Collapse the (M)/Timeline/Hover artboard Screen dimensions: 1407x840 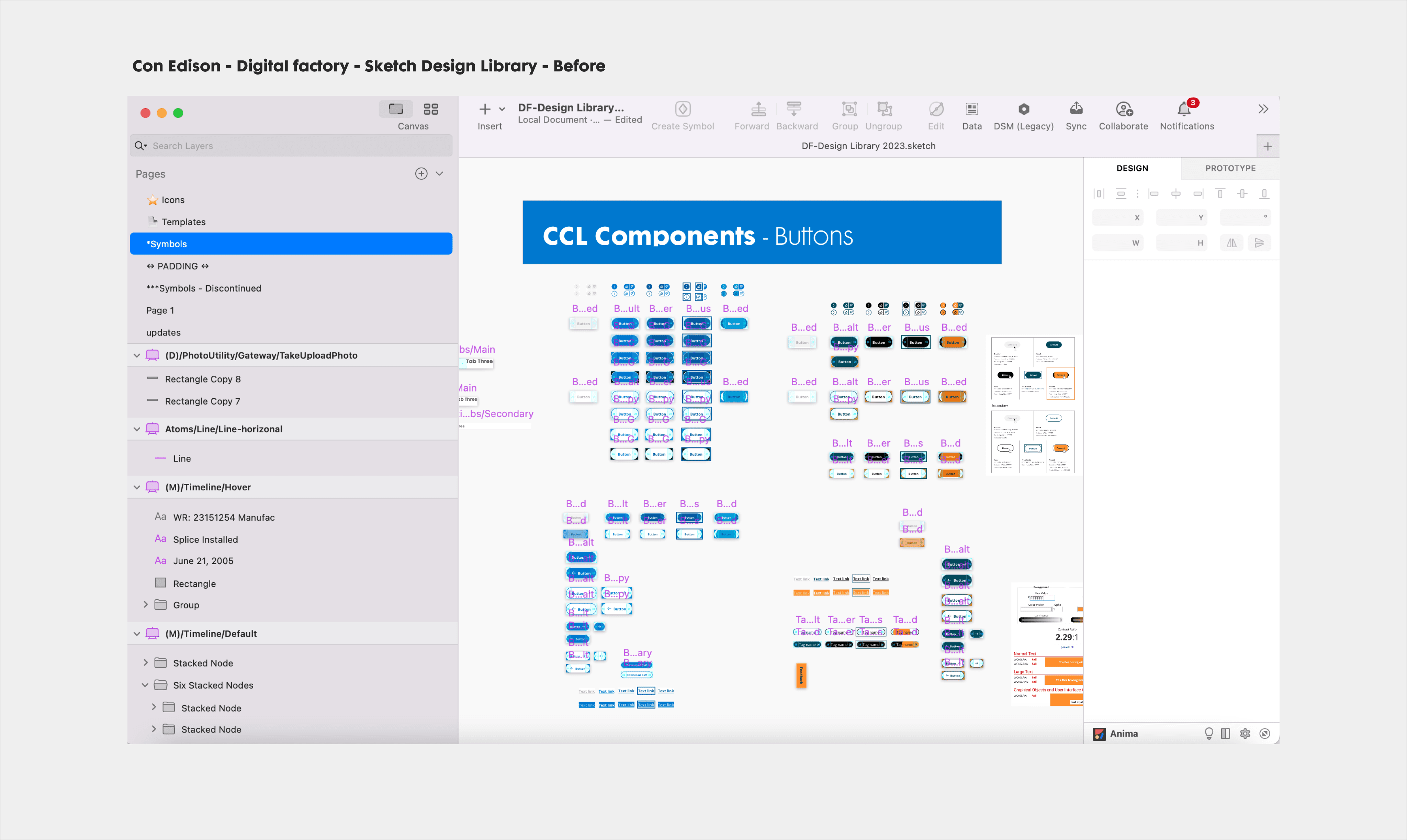137,487
